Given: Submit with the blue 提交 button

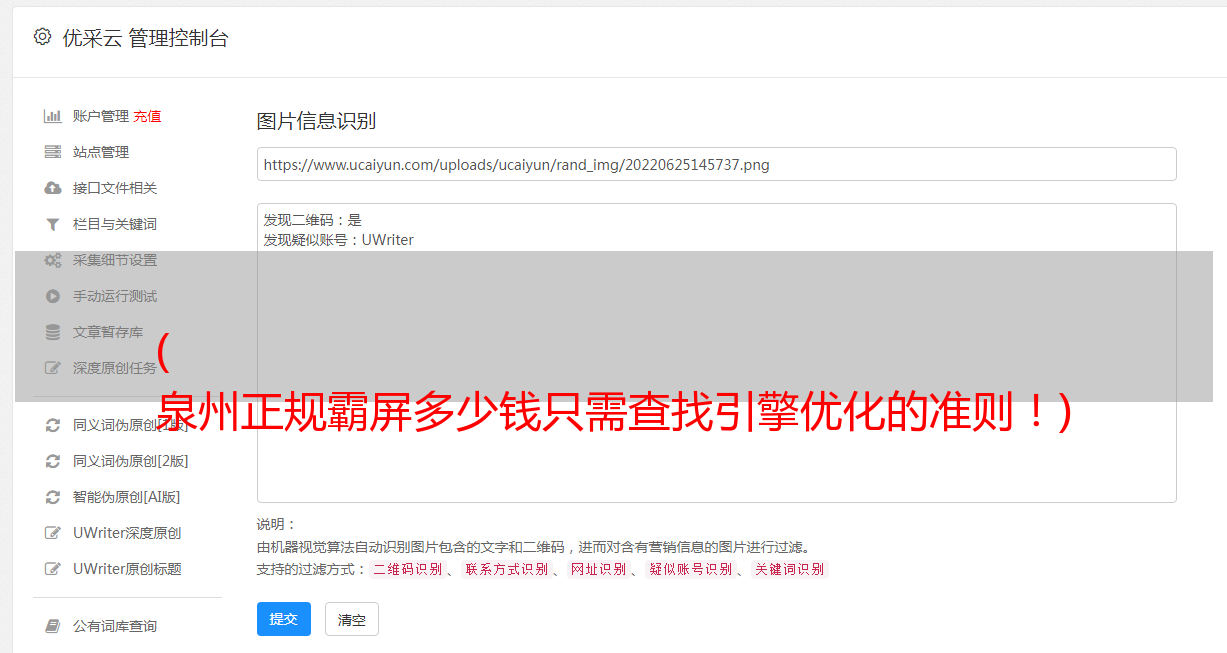Looking at the screenshot, I should pos(284,619).
